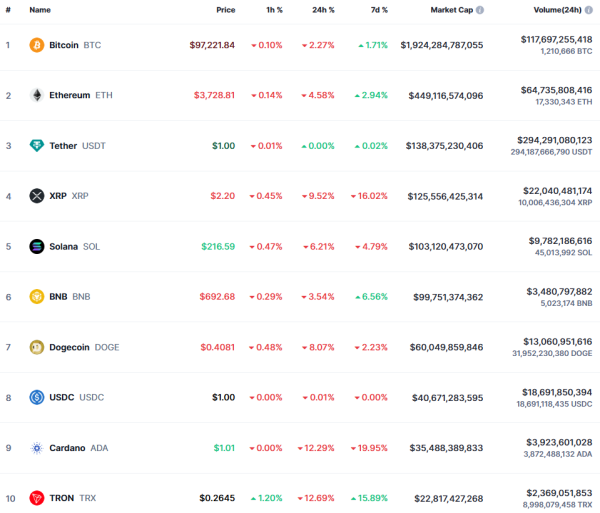
Task: Click the Tether green gem icon
Action: [x=37, y=146]
